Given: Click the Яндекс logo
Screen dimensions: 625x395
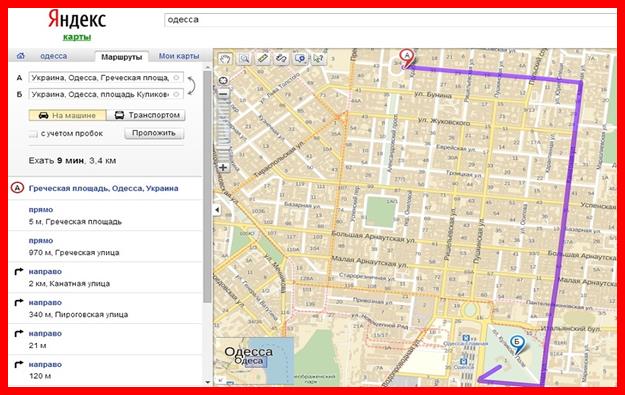Looking at the screenshot, I should (77, 20).
